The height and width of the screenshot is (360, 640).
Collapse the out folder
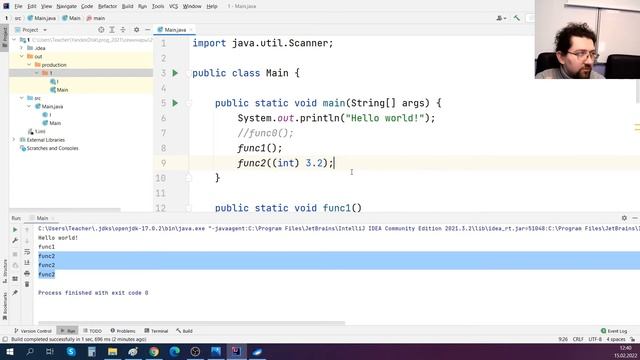22,56
